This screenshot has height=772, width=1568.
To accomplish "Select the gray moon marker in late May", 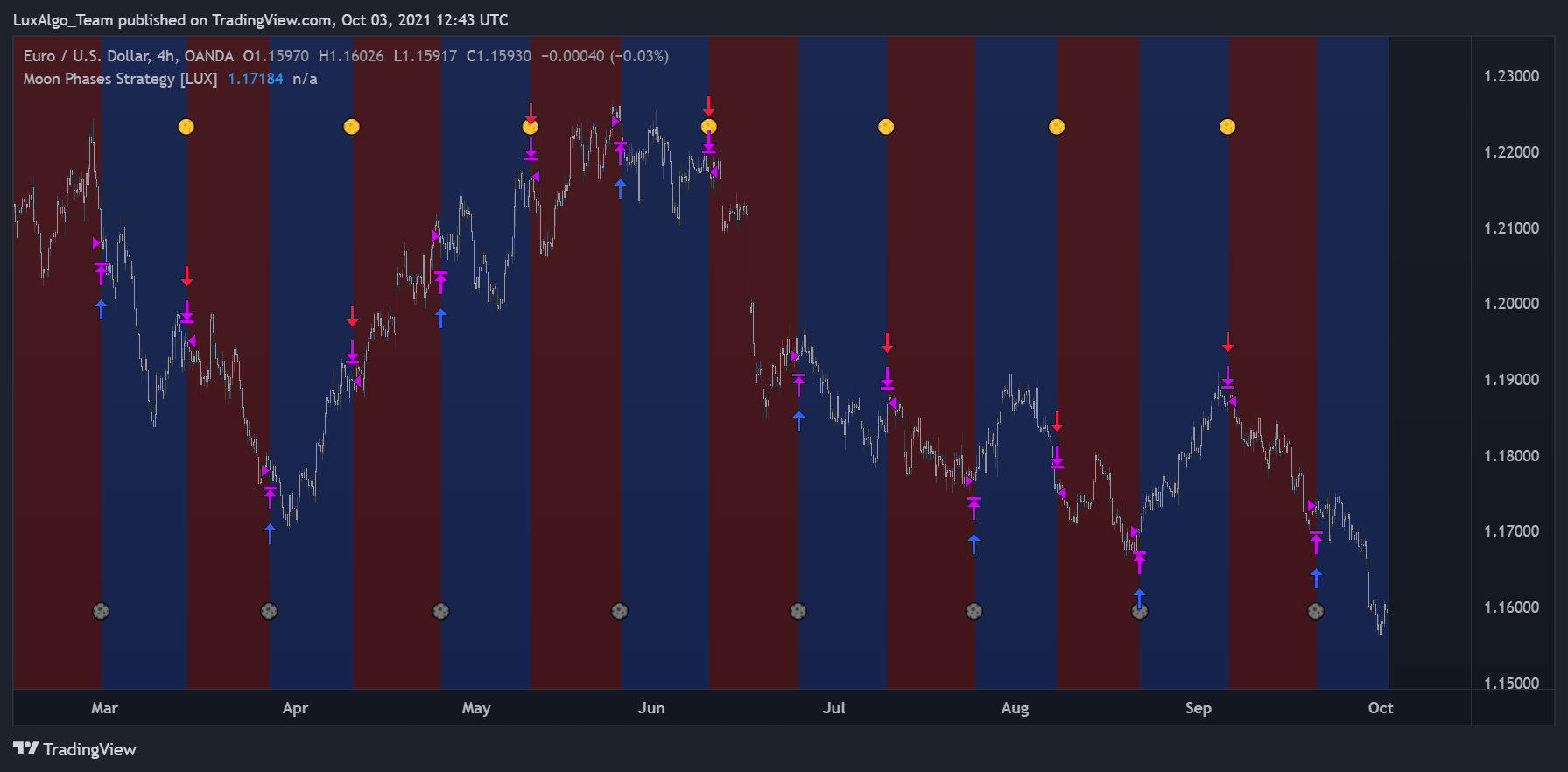I will coord(619,611).
